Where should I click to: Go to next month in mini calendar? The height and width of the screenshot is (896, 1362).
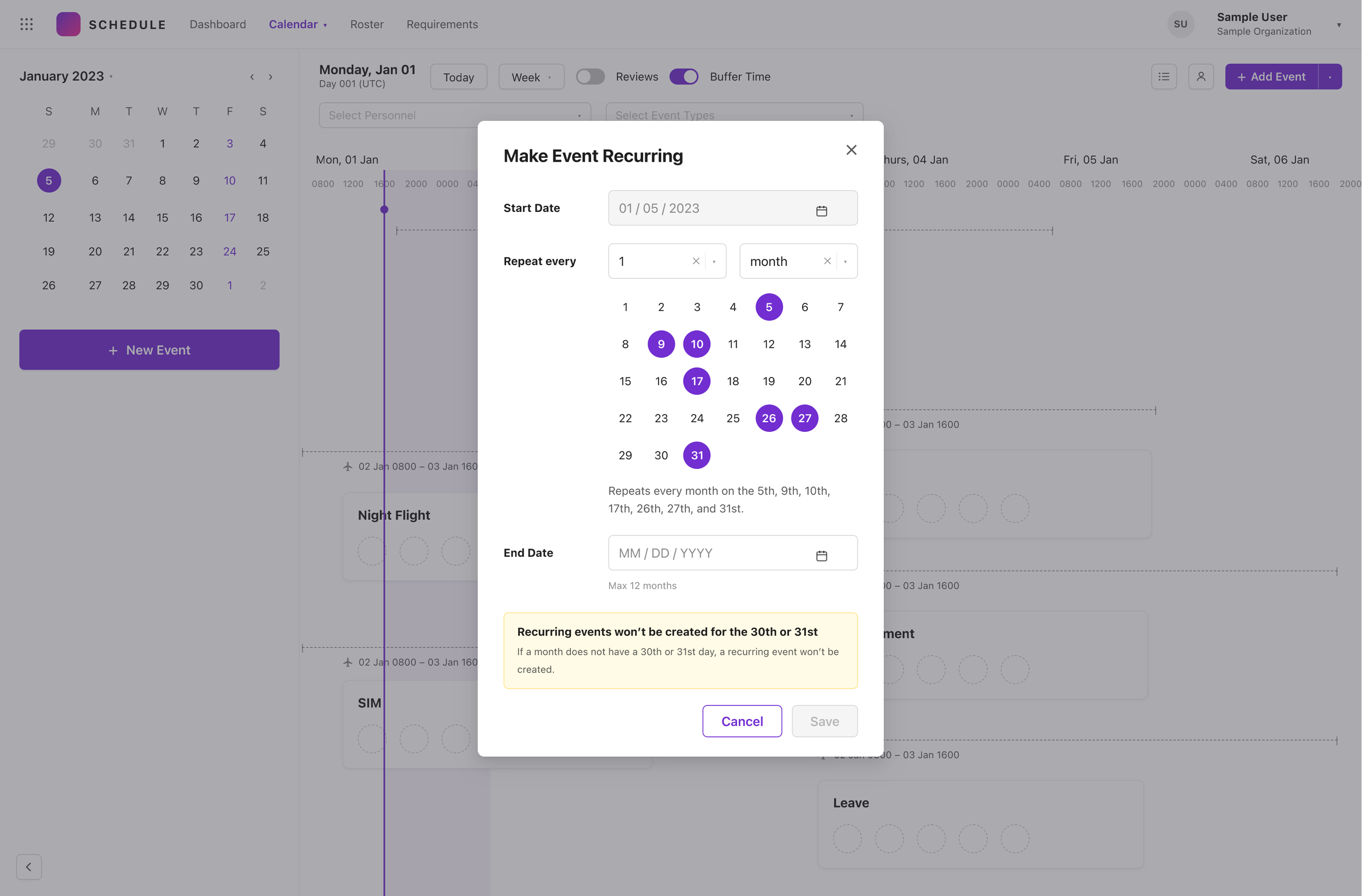pyautogui.click(x=271, y=77)
